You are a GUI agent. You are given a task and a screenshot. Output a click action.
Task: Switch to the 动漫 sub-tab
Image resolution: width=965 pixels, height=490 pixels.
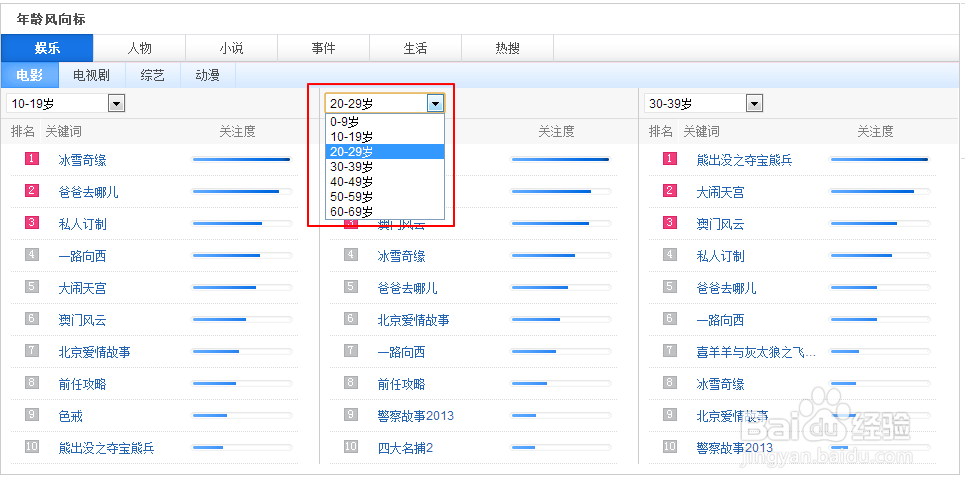[x=208, y=75]
